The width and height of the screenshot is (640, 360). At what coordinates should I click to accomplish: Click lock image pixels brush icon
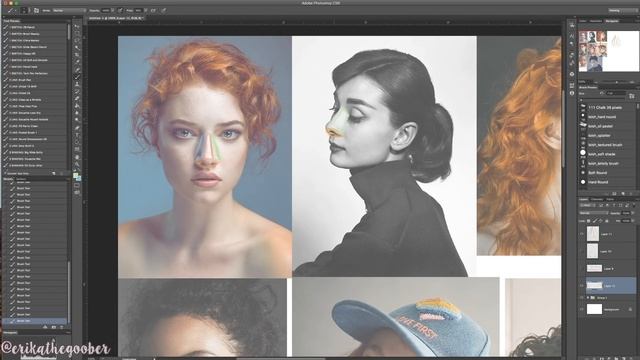(595, 221)
